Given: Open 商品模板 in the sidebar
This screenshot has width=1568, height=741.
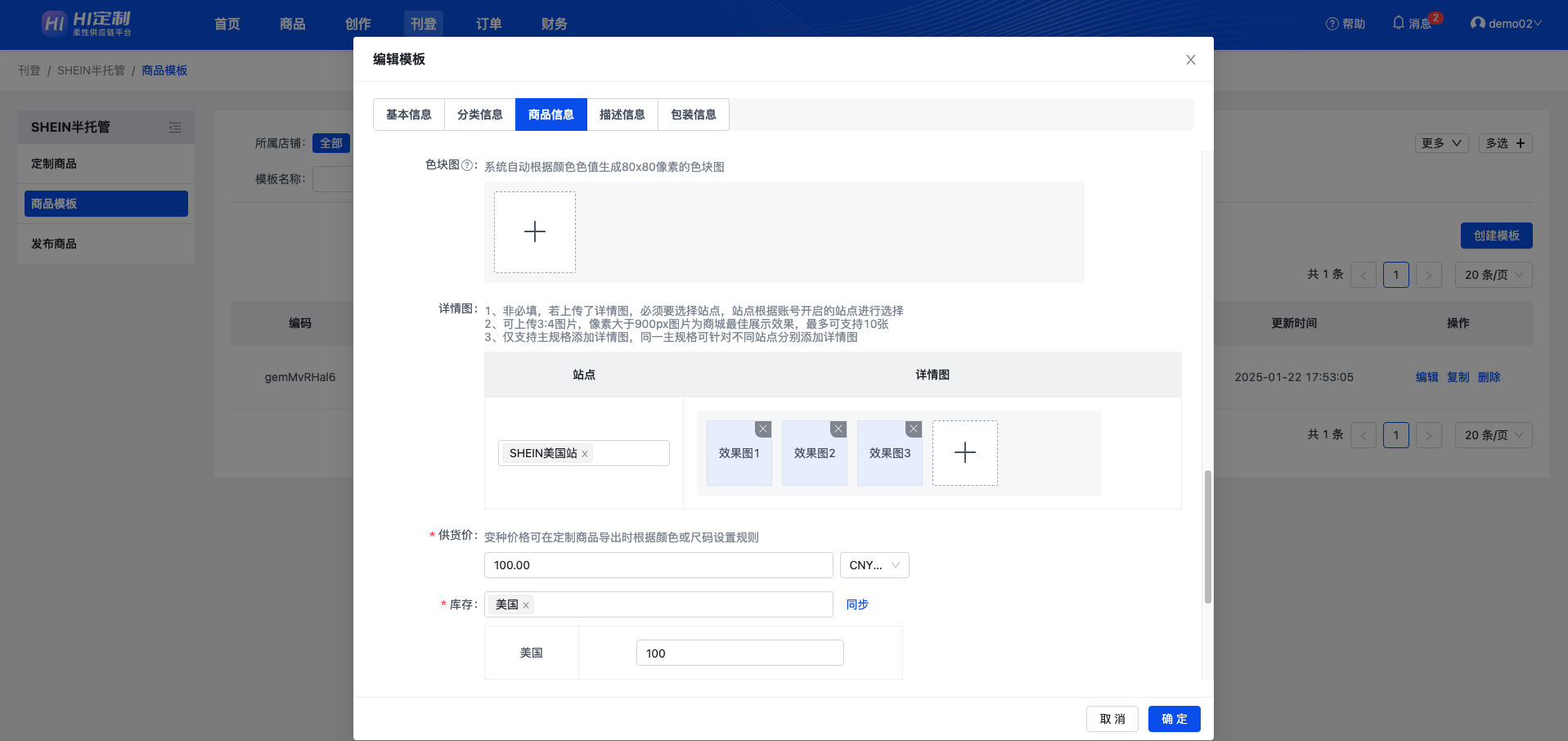Looking at the screenshot, I should (106, 204).
